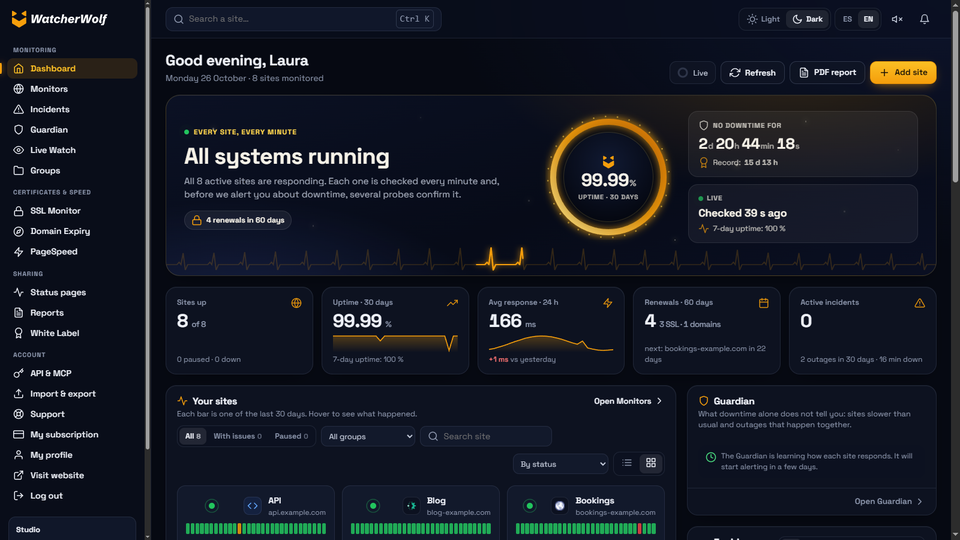
Task: Click the Reports document icon
Action: (18, 313)
